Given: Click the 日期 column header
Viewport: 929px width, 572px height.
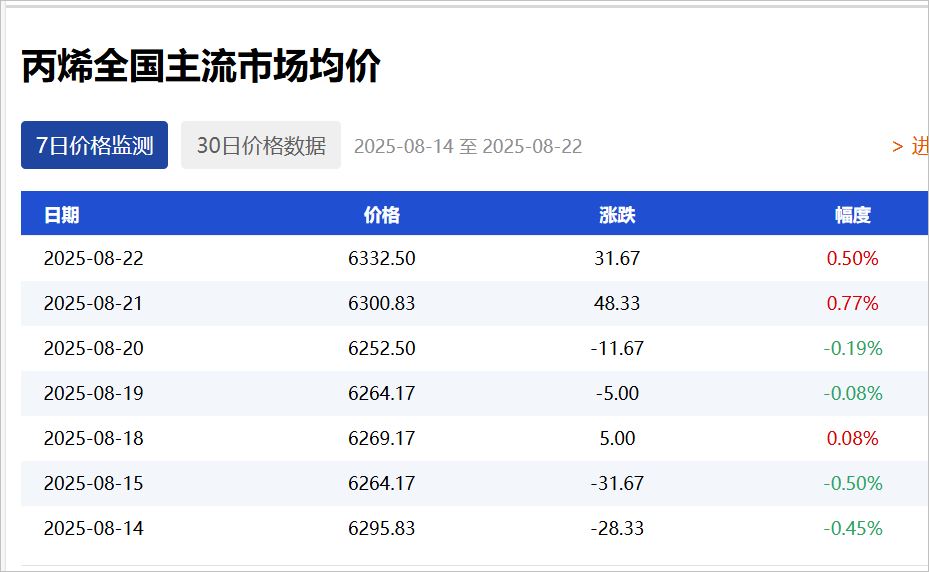Looking at the screenshot, I should (x=62, y=215).
